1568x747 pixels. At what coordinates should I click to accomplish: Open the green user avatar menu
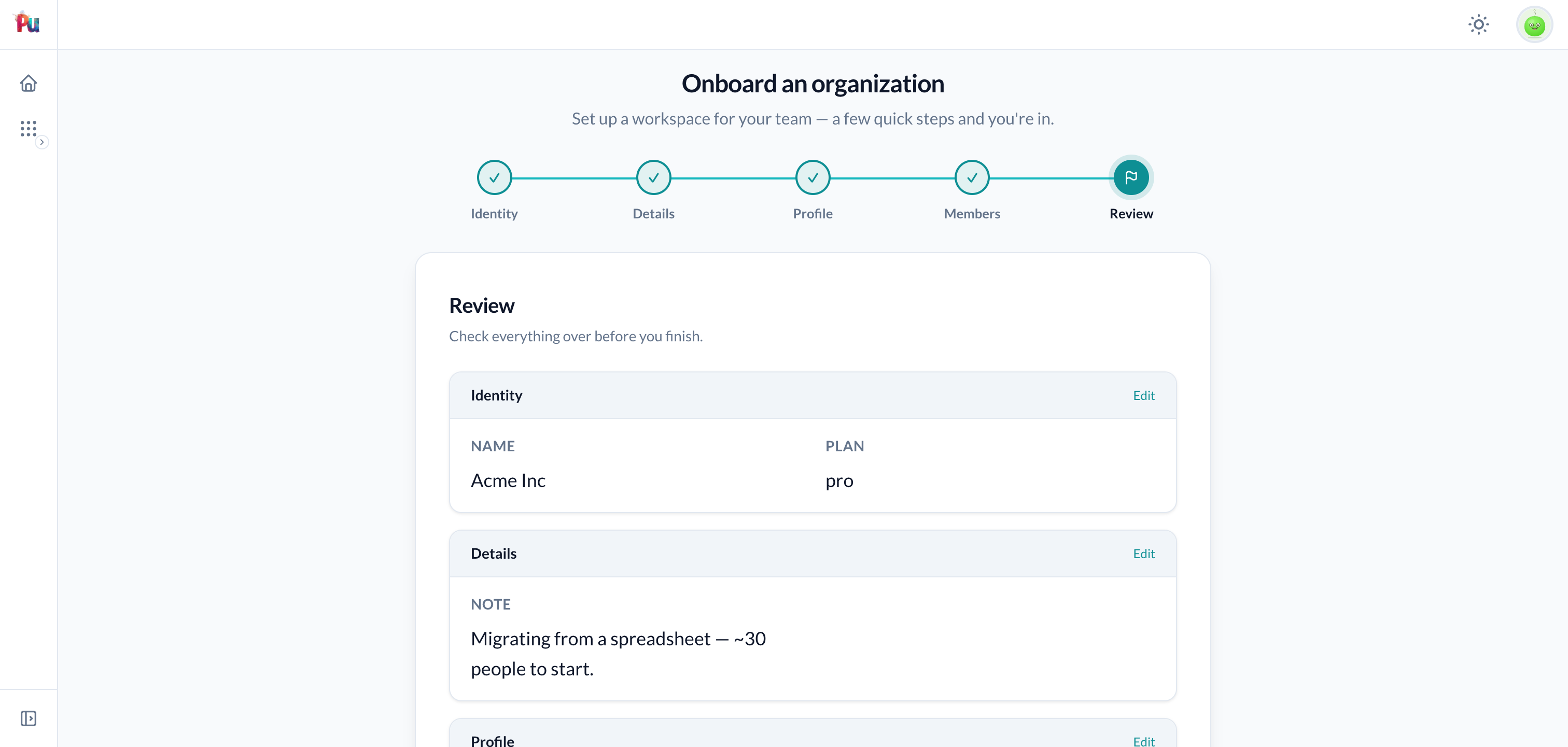pyautogui.click(x=1534, y=24)
